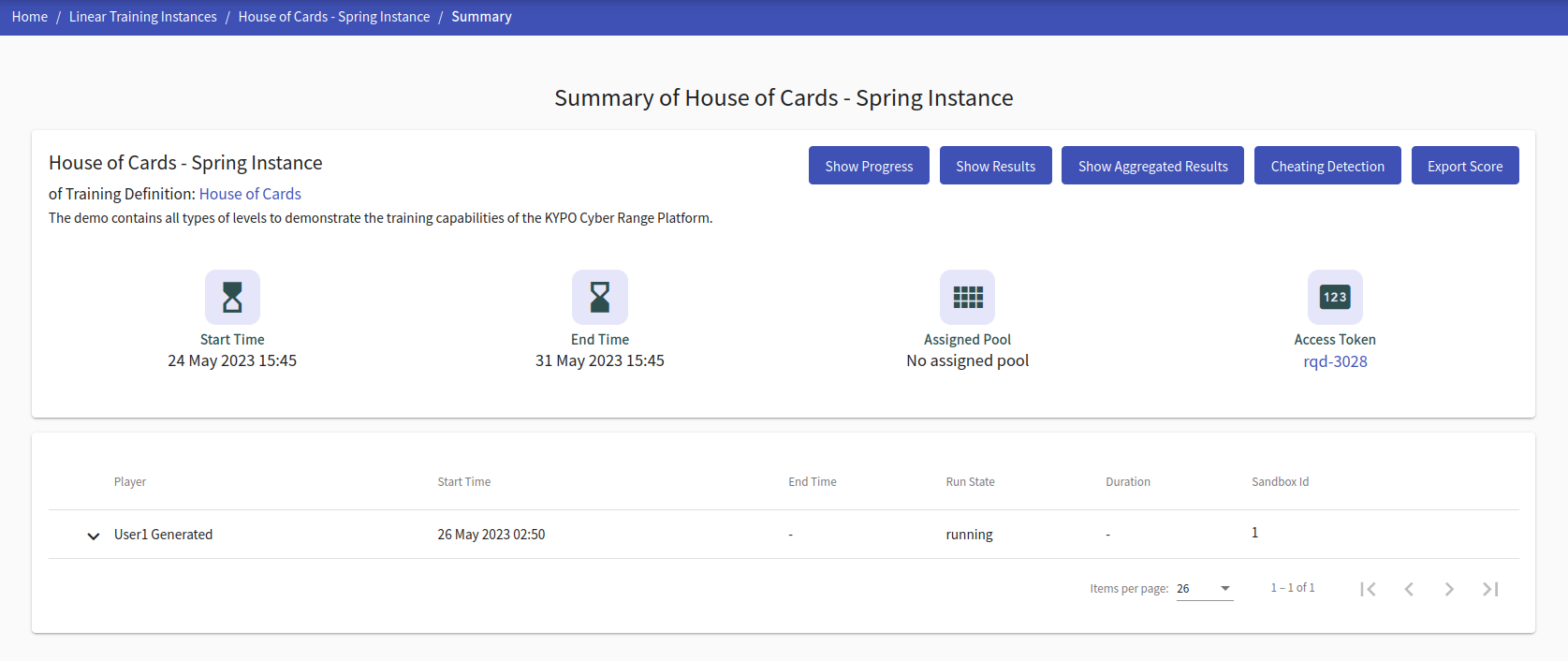Select the User1 Generated player name
1568x661 pixels.
(164, 535)
